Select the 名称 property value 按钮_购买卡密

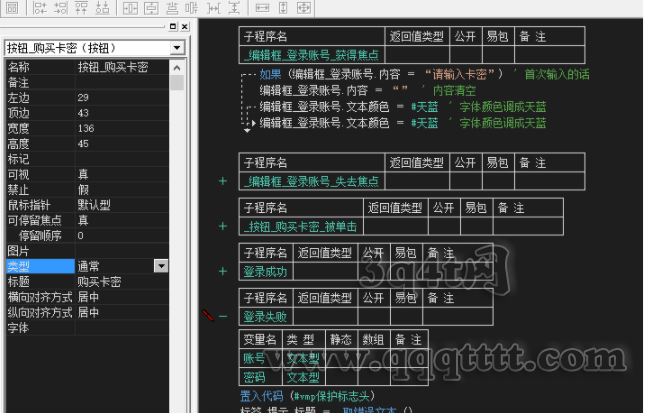coord(113,67)
